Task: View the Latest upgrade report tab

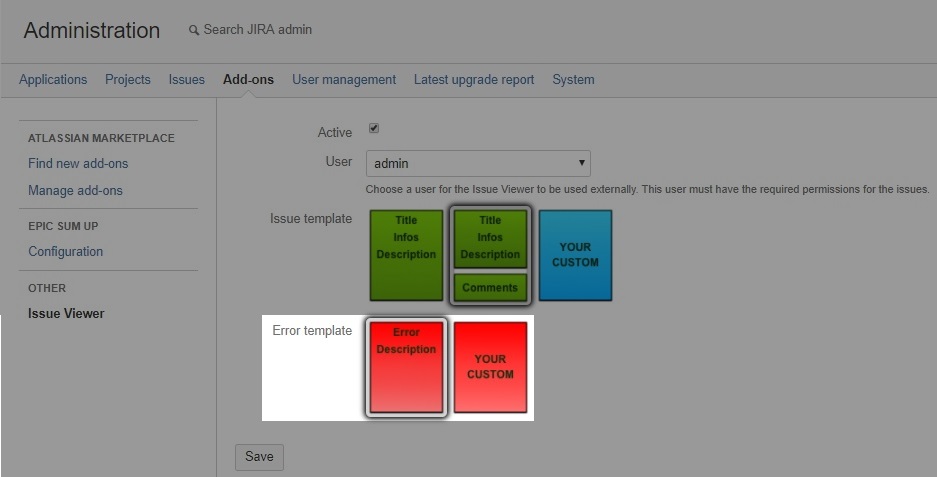Action: pos(474,80)
